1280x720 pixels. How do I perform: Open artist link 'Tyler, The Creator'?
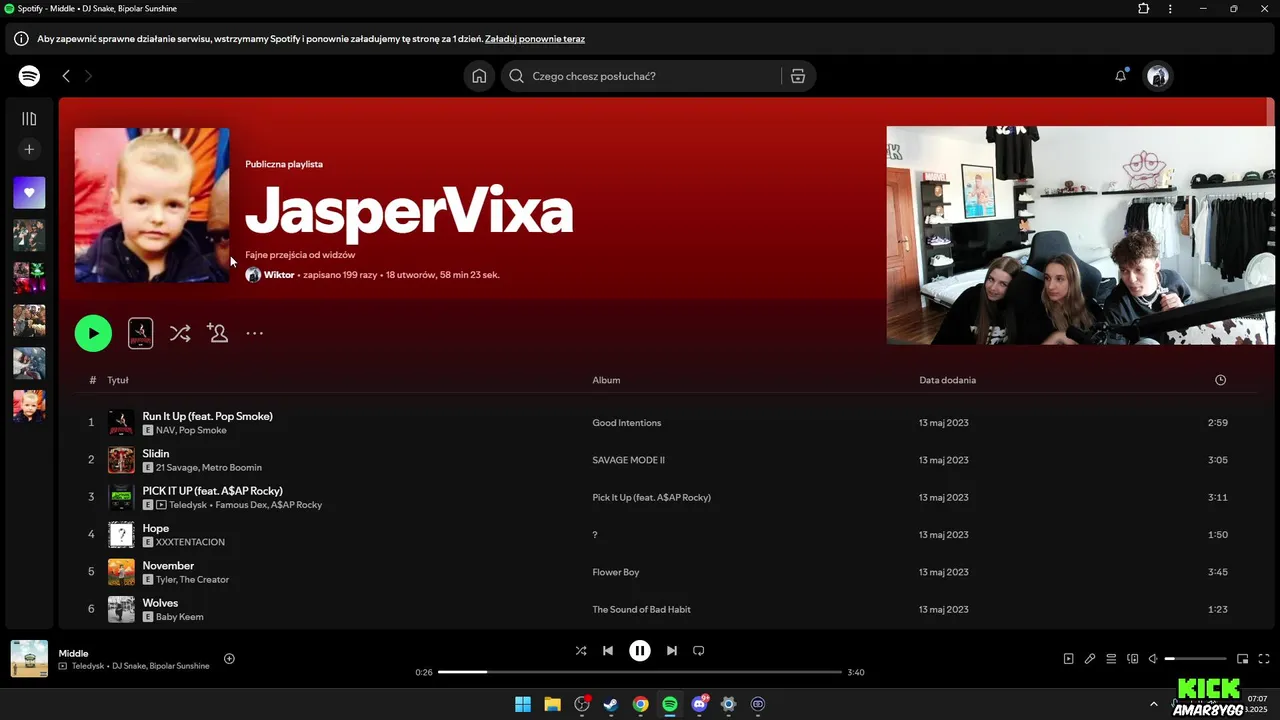(x=192, y=580)
